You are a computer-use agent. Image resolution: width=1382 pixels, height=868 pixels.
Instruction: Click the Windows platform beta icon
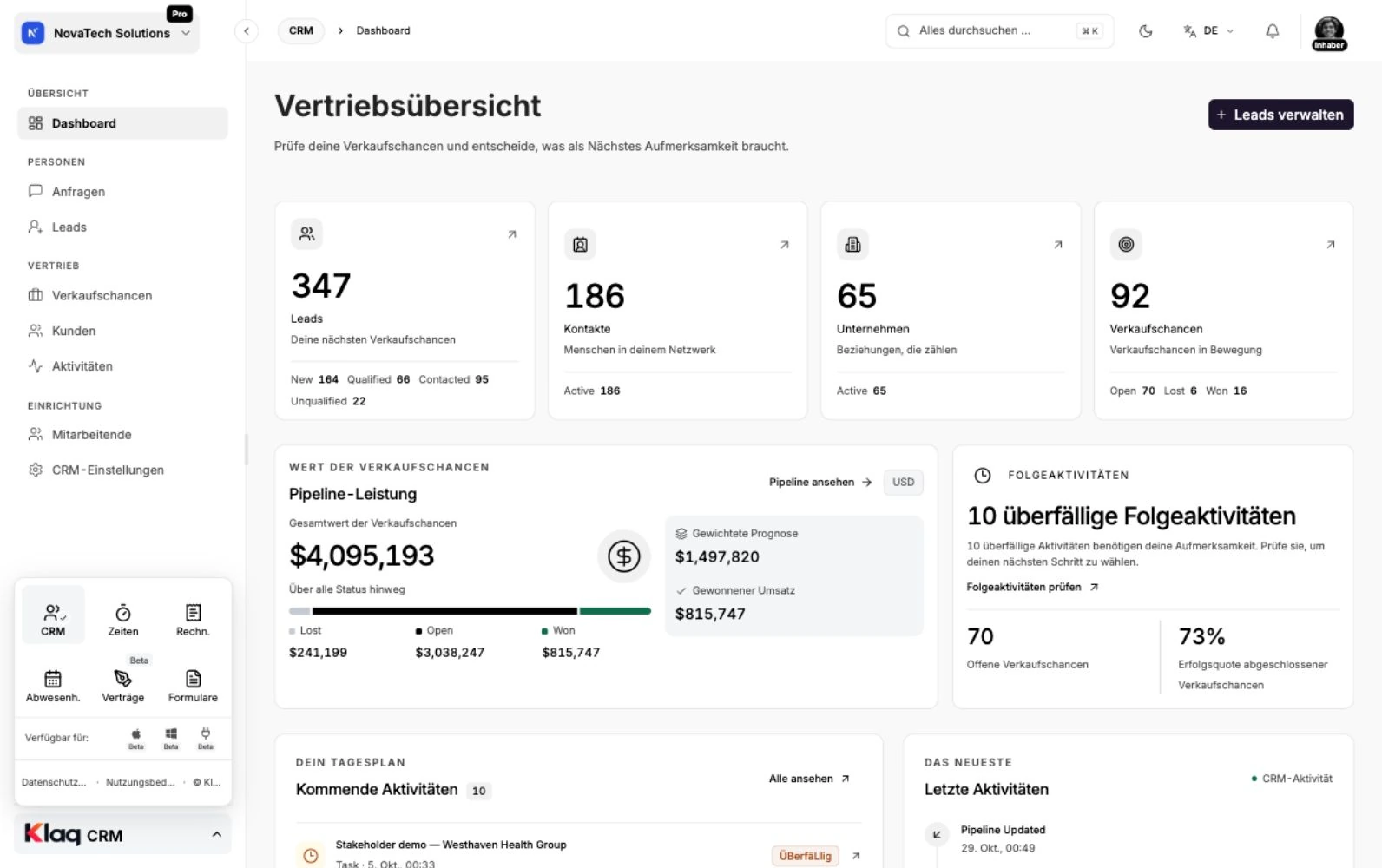(171, 739)
